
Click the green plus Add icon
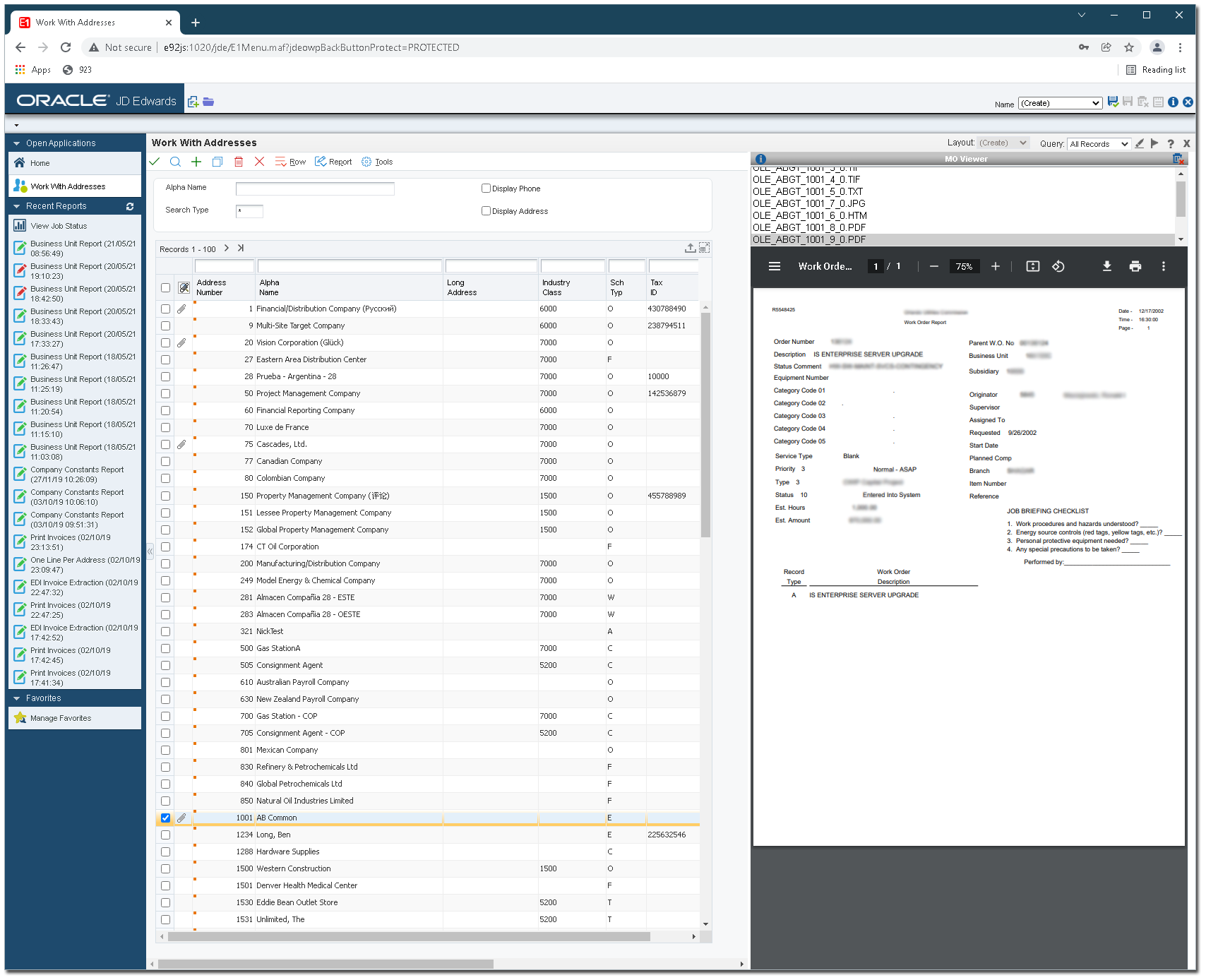pos(196,162)
